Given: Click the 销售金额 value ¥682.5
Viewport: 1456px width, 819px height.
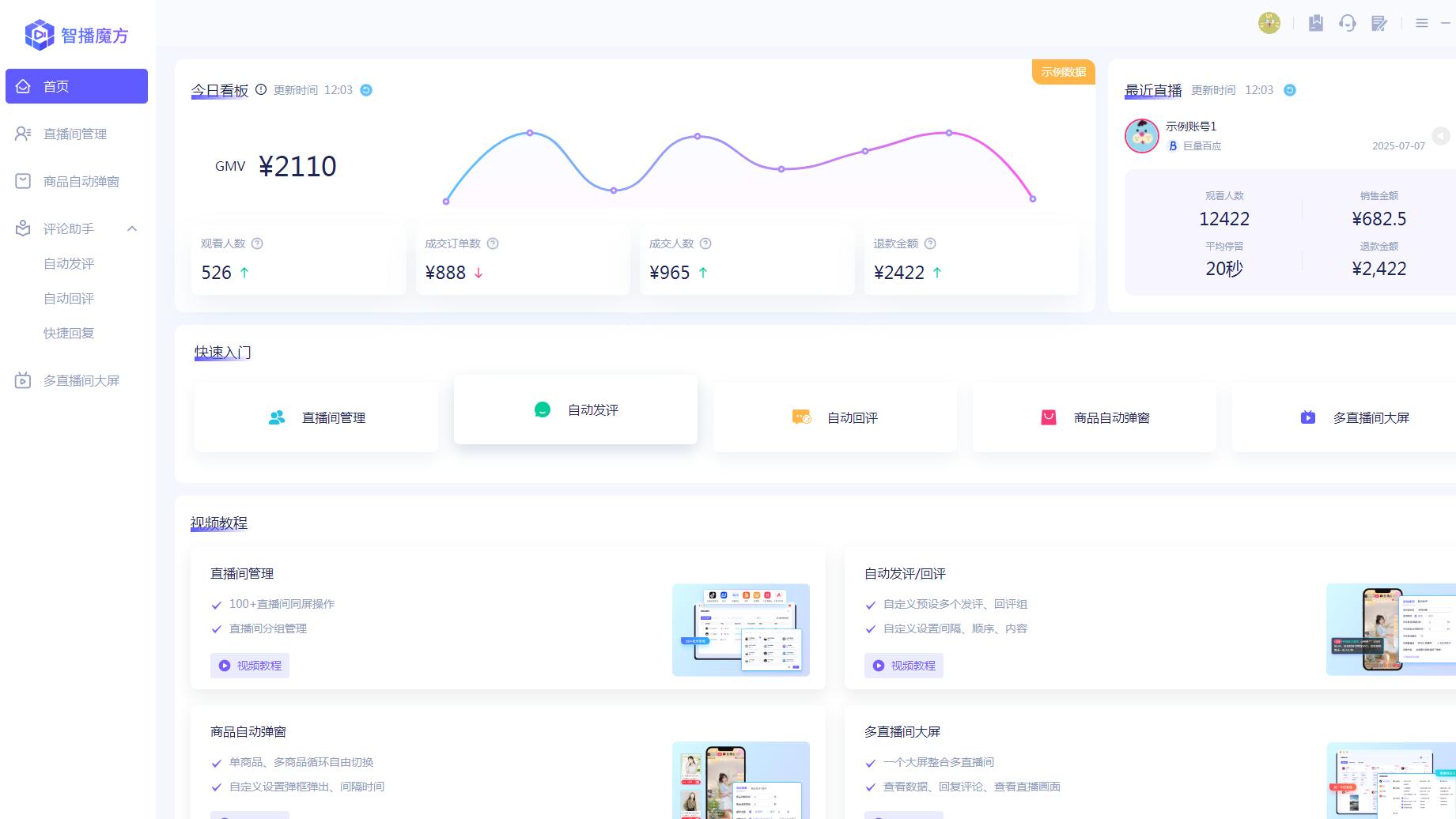Looking at the screenshot, I should pyautogui.click(x=1379, y=219).
